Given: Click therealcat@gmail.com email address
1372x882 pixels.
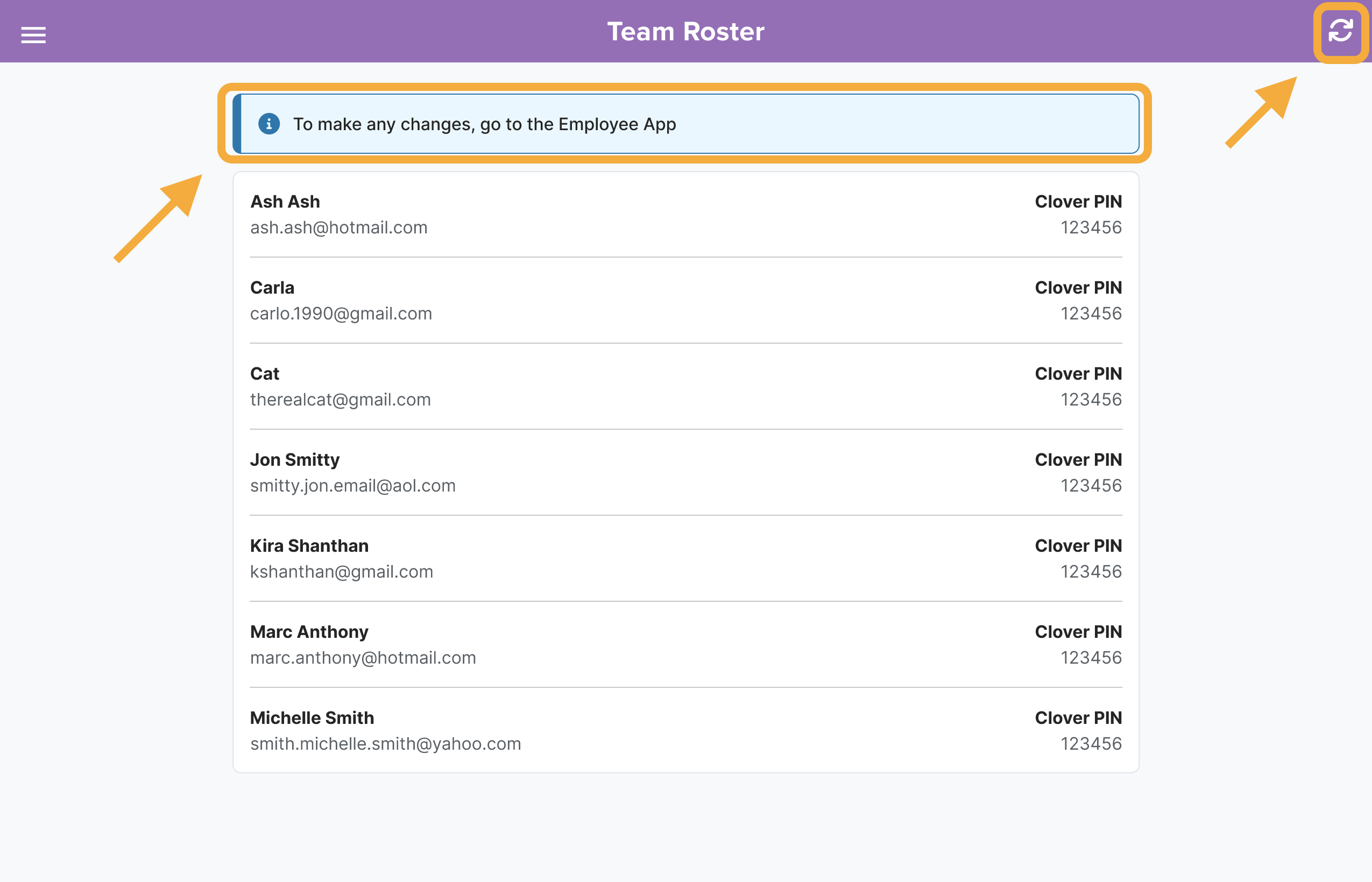Looking at the screenshot, I should pyautogui.click(x=340, y=399).
